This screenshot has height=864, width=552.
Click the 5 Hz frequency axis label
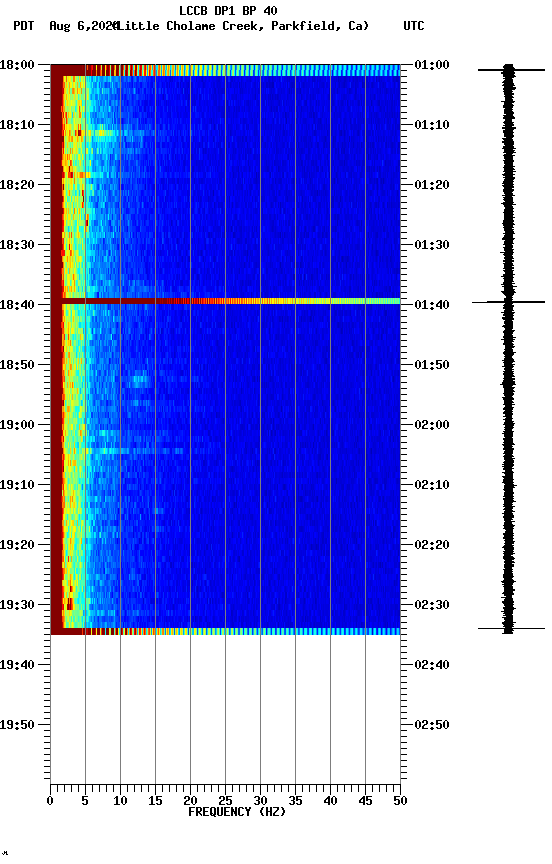pyautogui.click(x=85, y=801)
